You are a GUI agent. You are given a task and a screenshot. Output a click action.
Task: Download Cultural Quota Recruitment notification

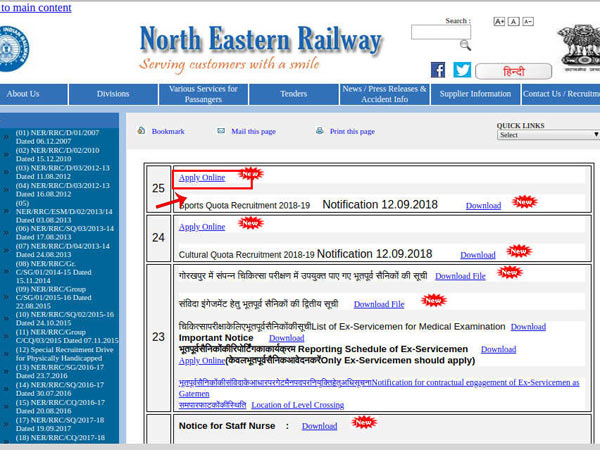(x=478, y=255)
